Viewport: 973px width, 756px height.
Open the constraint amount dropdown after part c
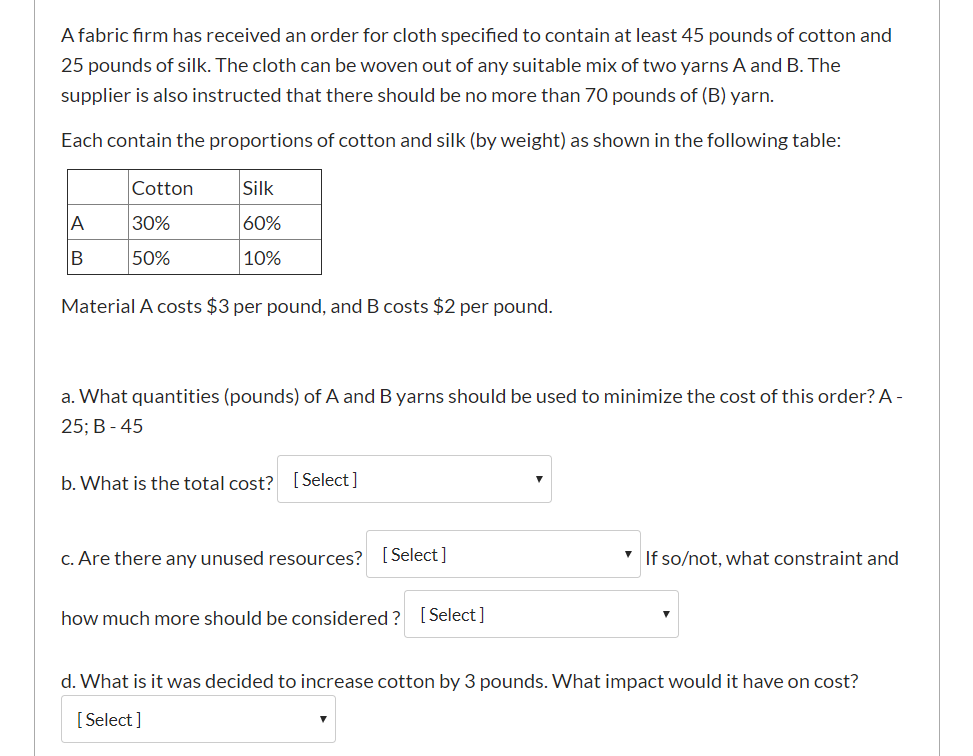click(x=540, y=614)
